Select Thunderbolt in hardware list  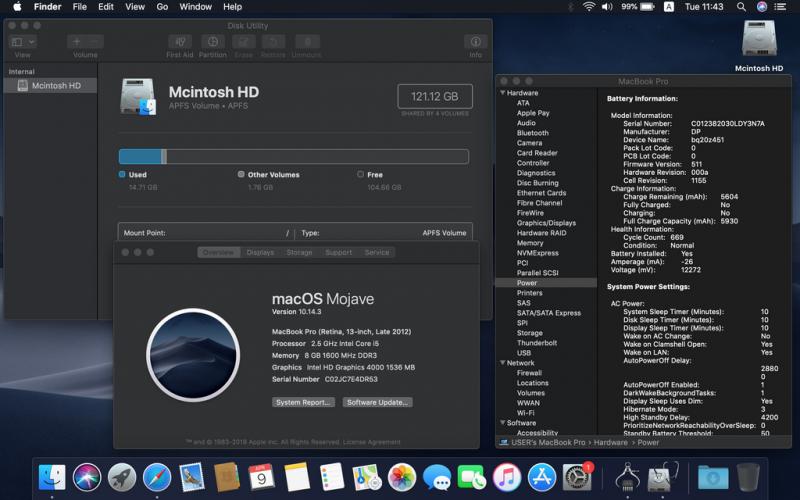coord(537,342)
